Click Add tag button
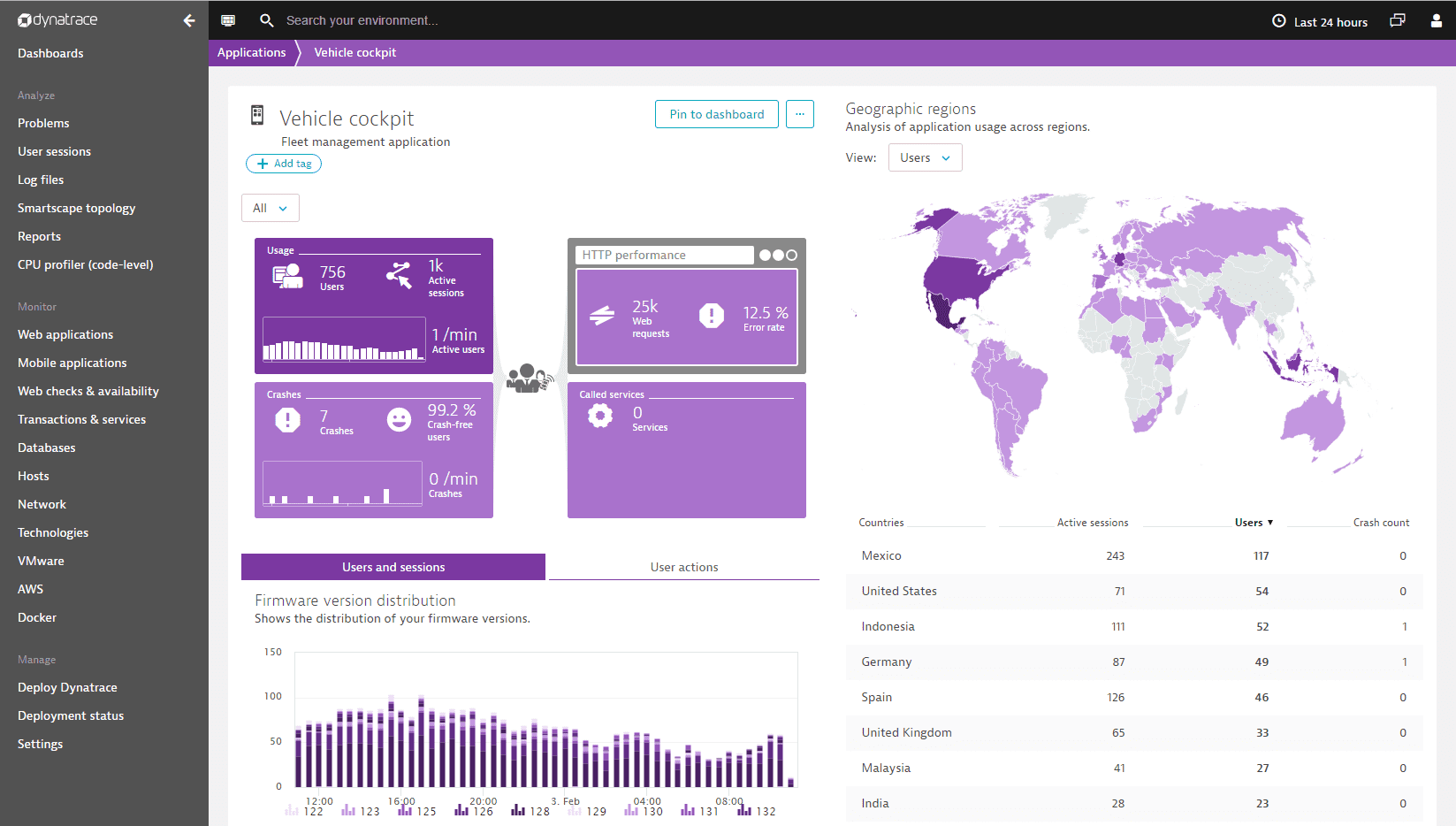Image resolution: width=1456 pixels, height=826 pixels. click(x=284, y=164)
